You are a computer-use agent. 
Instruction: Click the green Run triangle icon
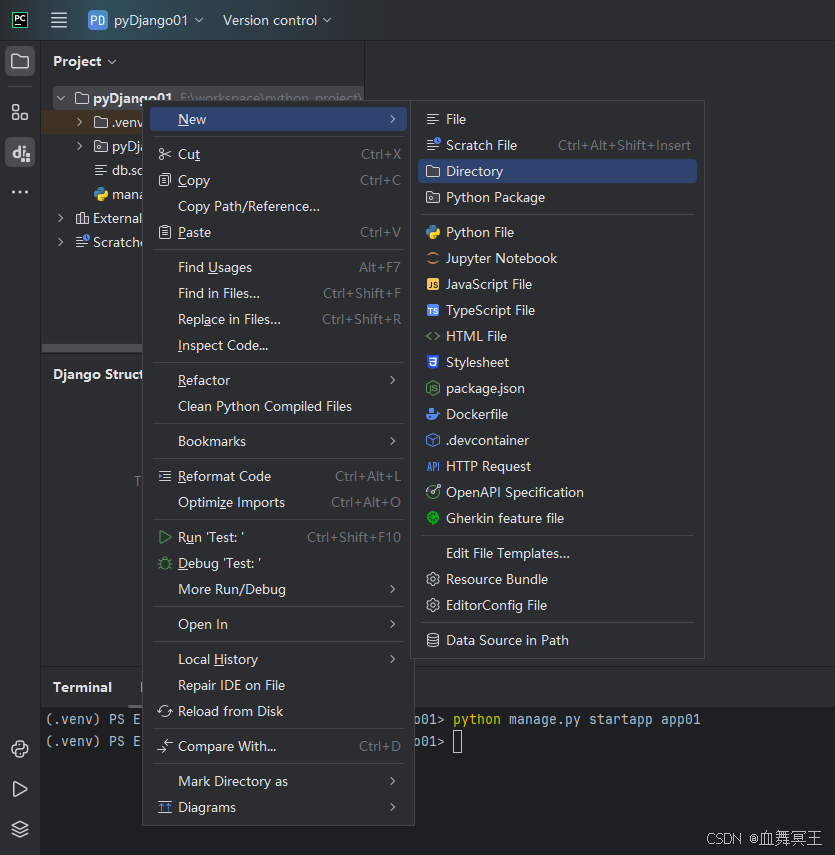pyautogui.click(x=165, y=537)
